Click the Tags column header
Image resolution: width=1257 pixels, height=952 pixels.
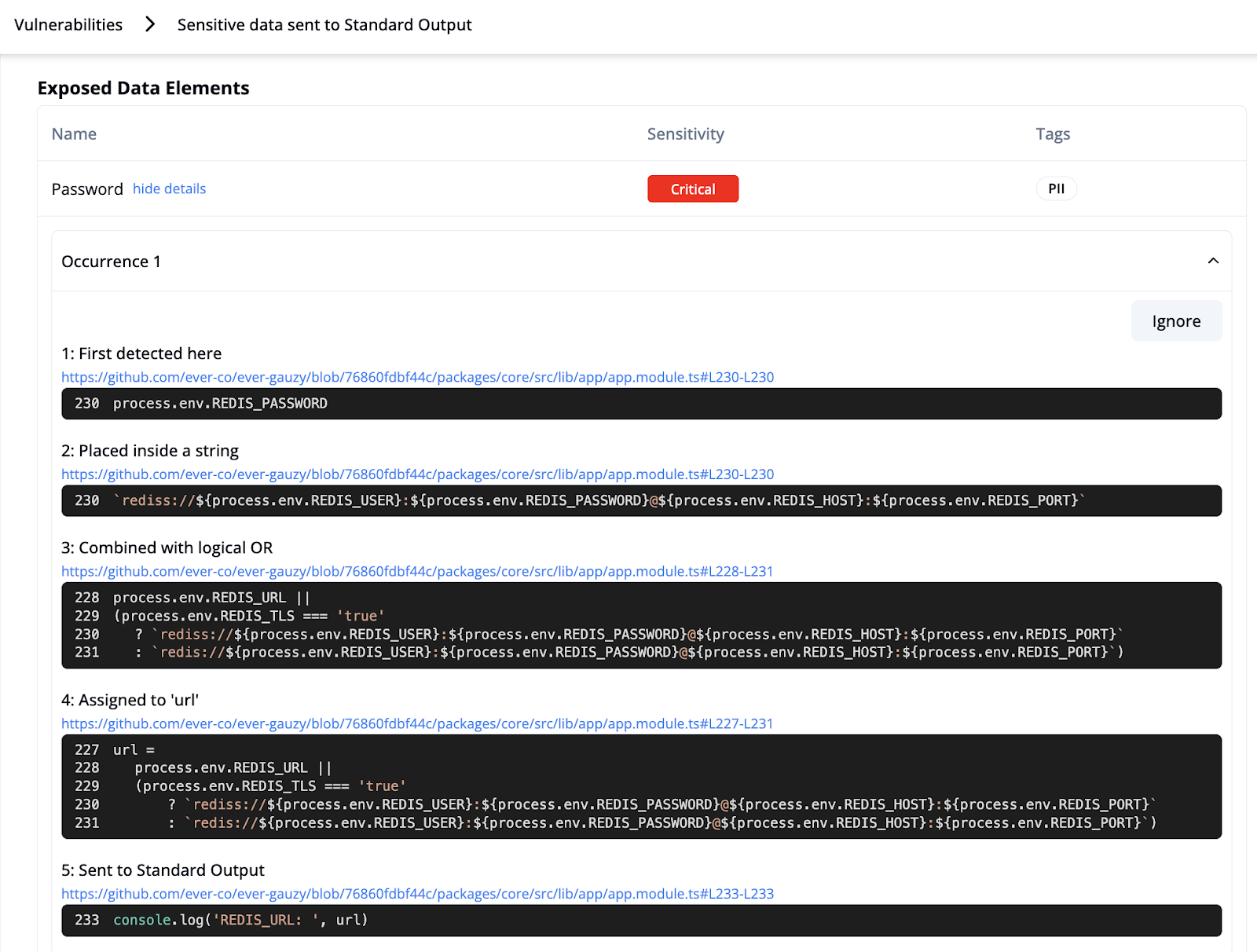coord(1052,134)
